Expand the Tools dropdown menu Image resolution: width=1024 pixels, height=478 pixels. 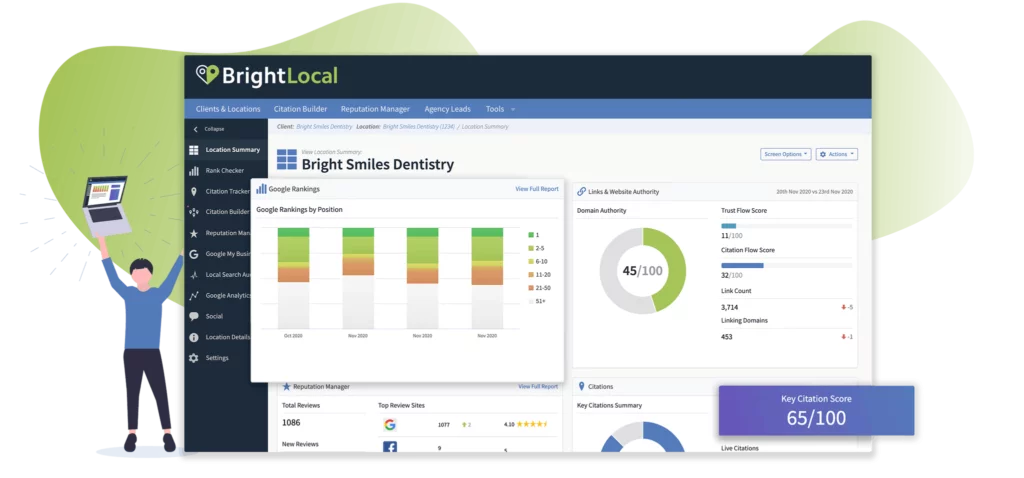click(500, 109)
